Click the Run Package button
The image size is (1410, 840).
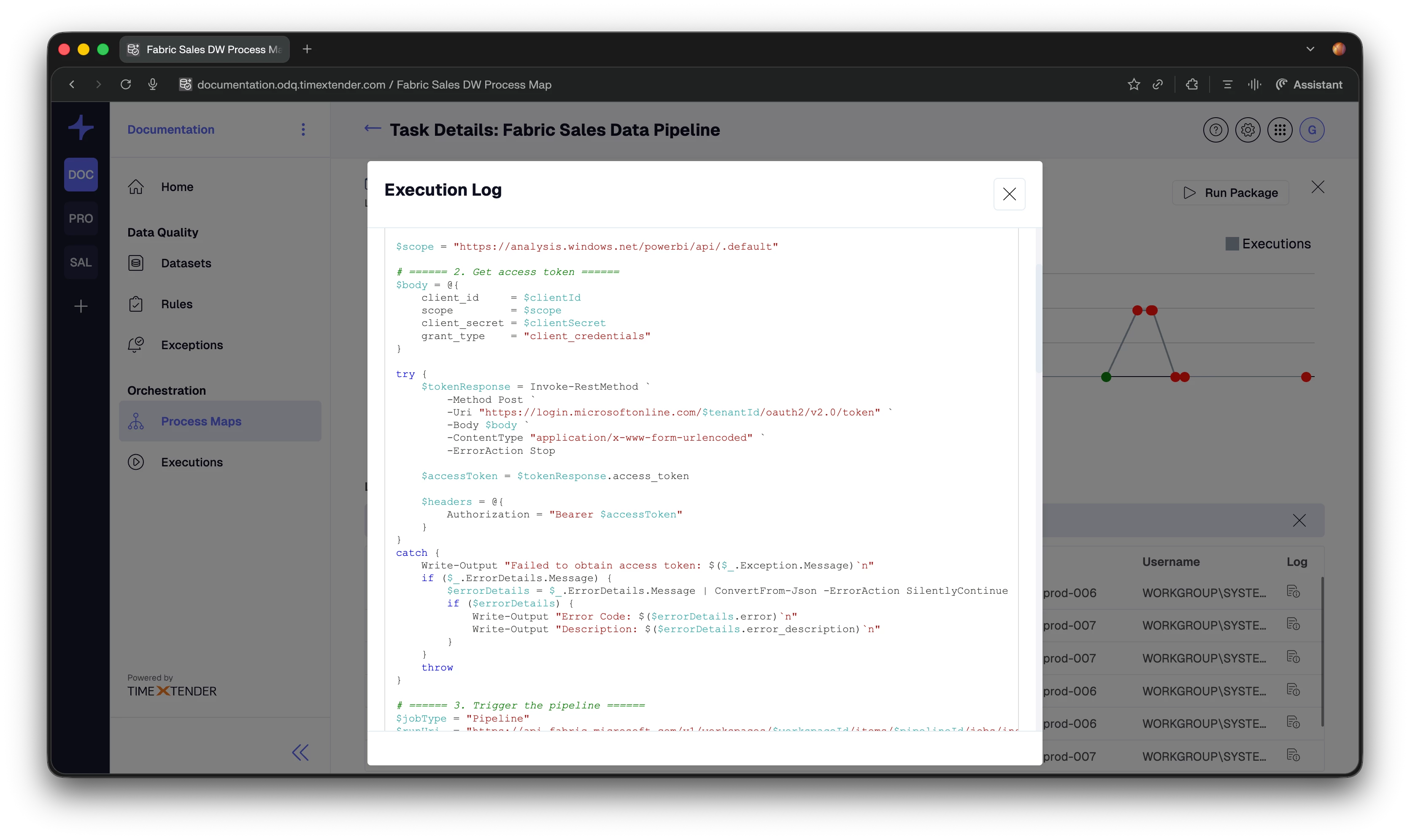pyautogui.click(x=1230, y=193)
